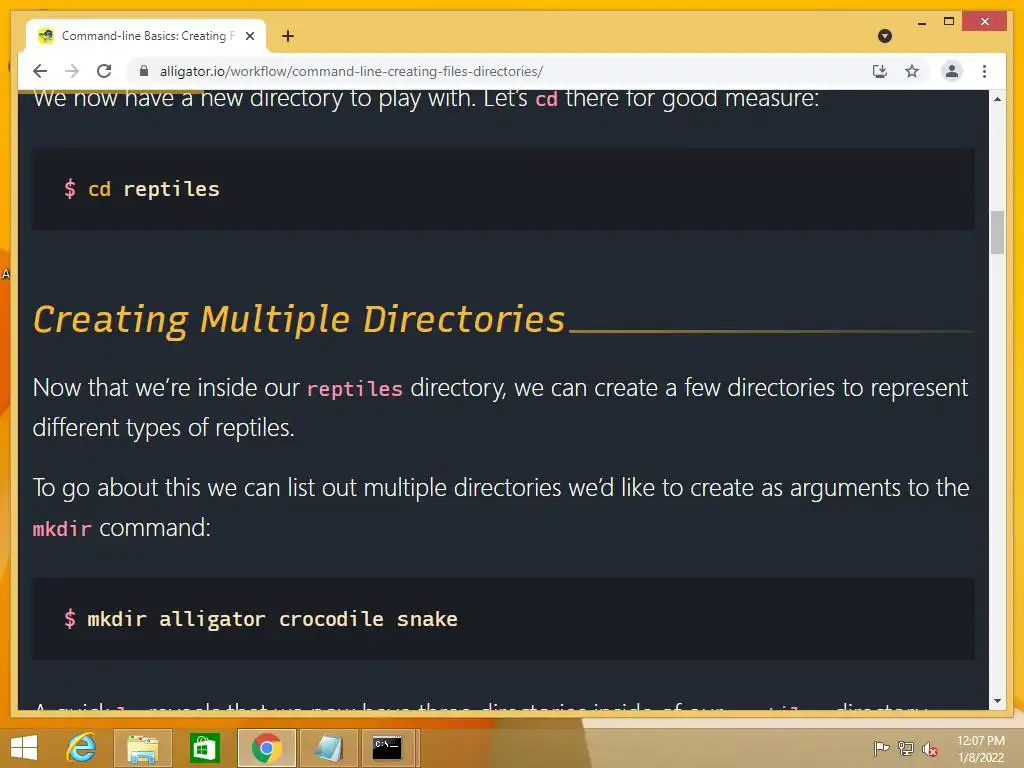Click the pink 'reptiles' inline code

tap(355, 389)
